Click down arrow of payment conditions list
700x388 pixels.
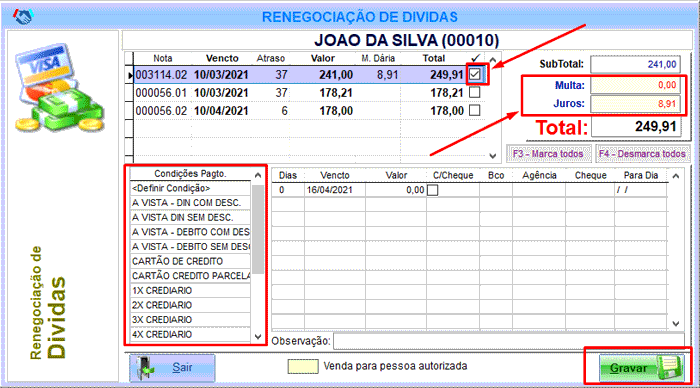[258, 336]
